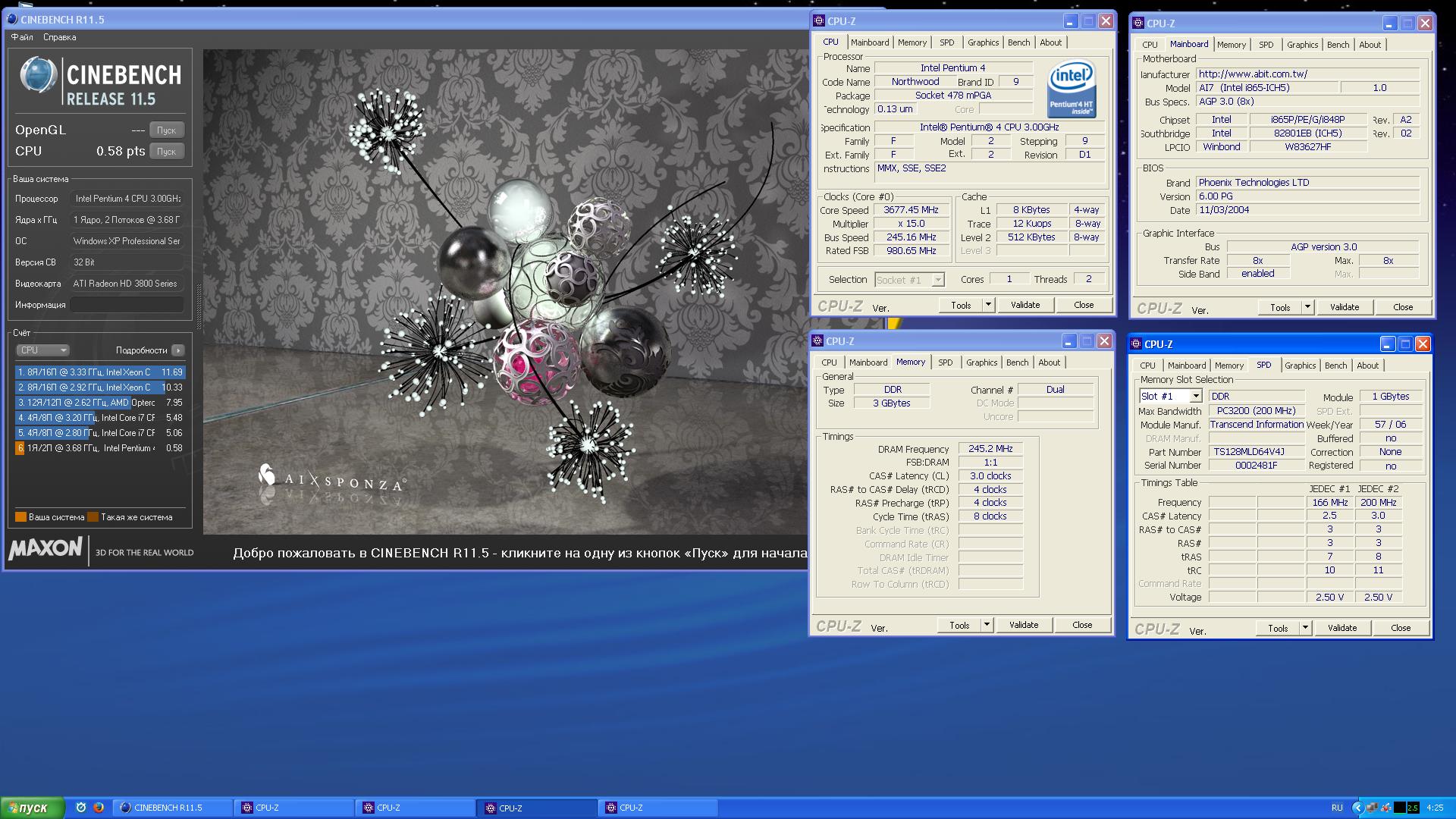Launch Firefox from quick launch
This screenshot has width=1456, height=819.
[x=99, y=808]
